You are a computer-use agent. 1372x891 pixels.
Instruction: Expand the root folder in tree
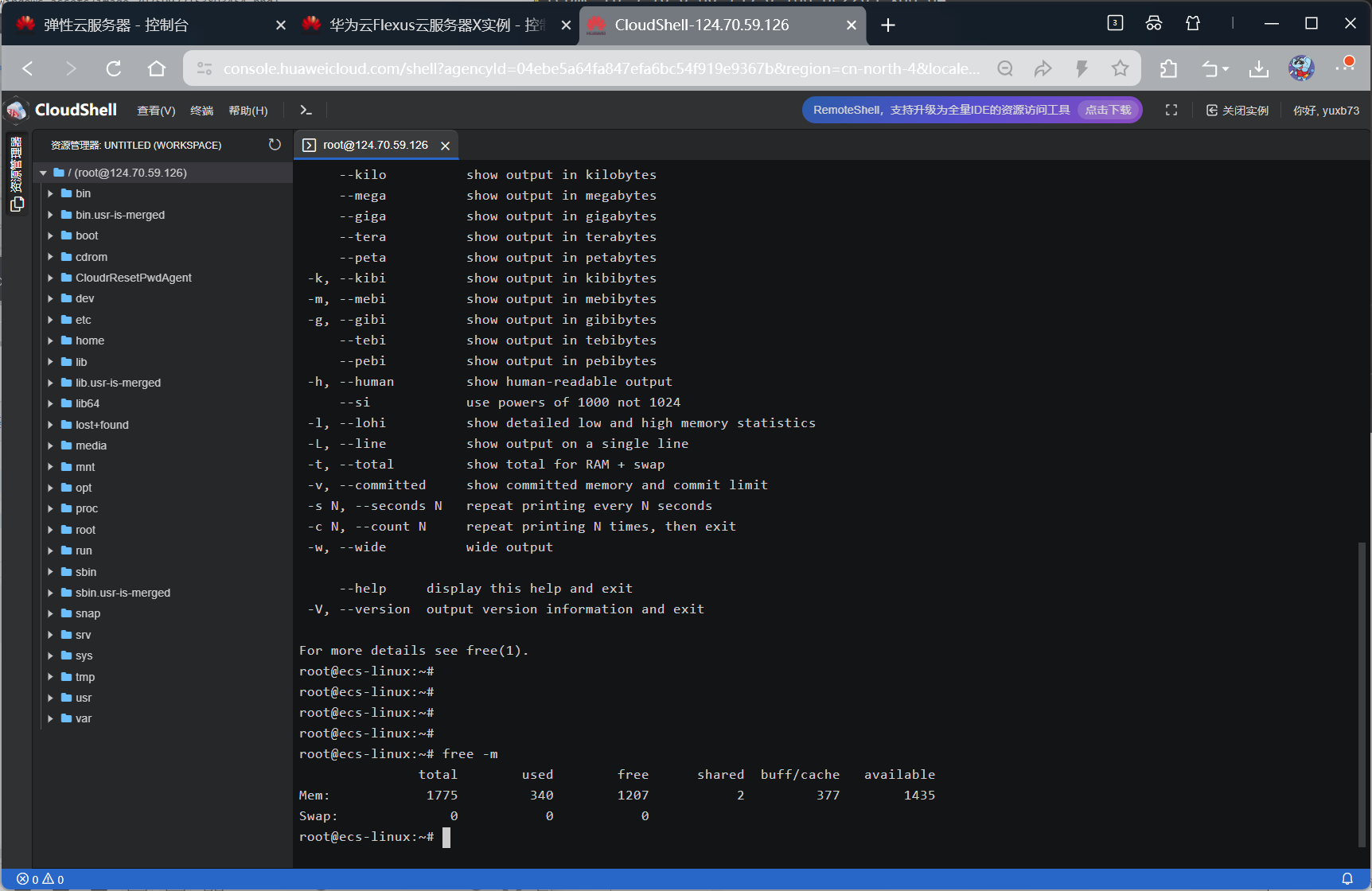tap(50, 530)
